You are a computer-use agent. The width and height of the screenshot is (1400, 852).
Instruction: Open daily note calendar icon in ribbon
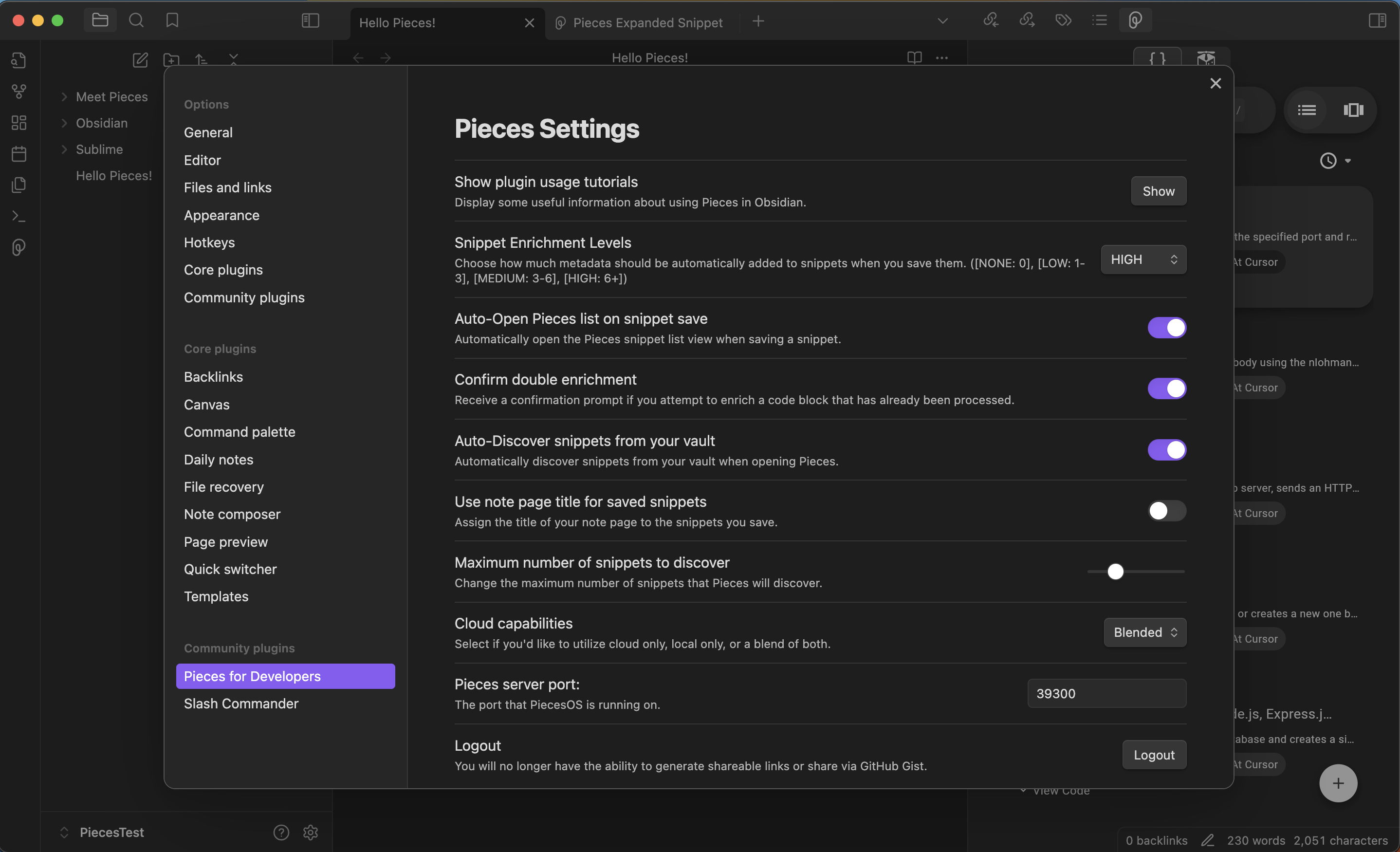[x=19, y=153]
